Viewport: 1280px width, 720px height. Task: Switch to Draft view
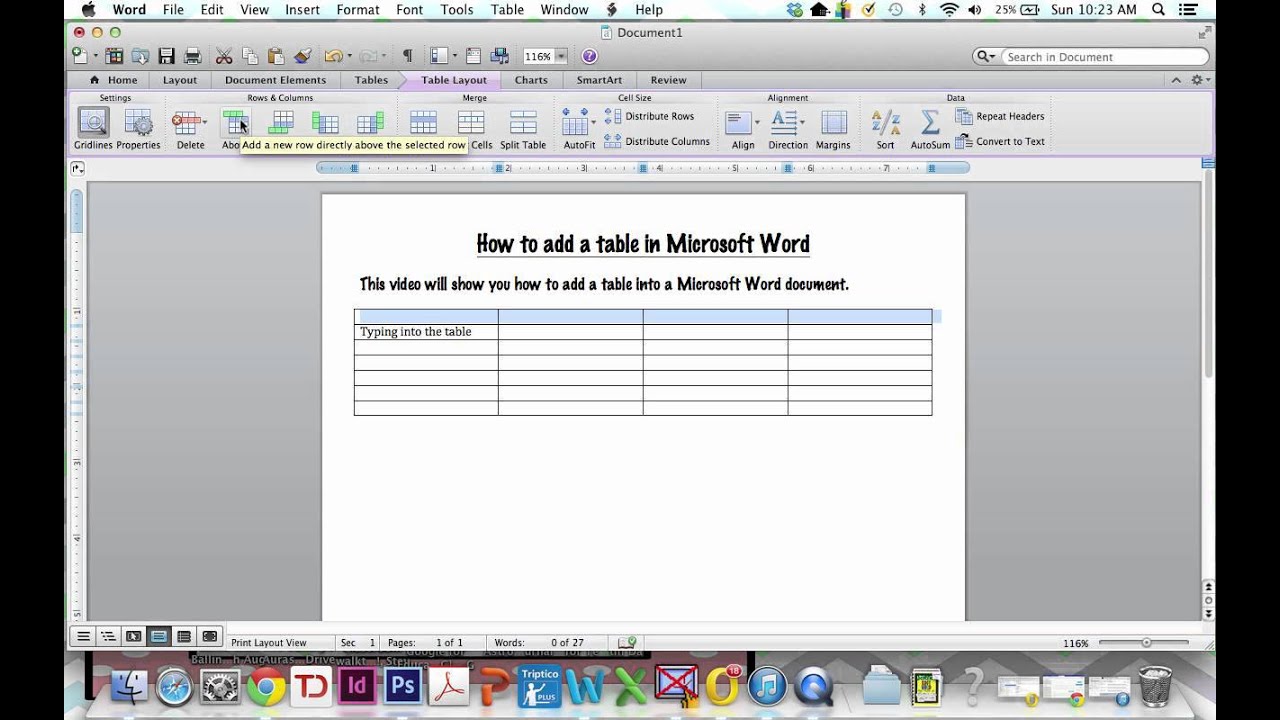click(x=83, y=636)
